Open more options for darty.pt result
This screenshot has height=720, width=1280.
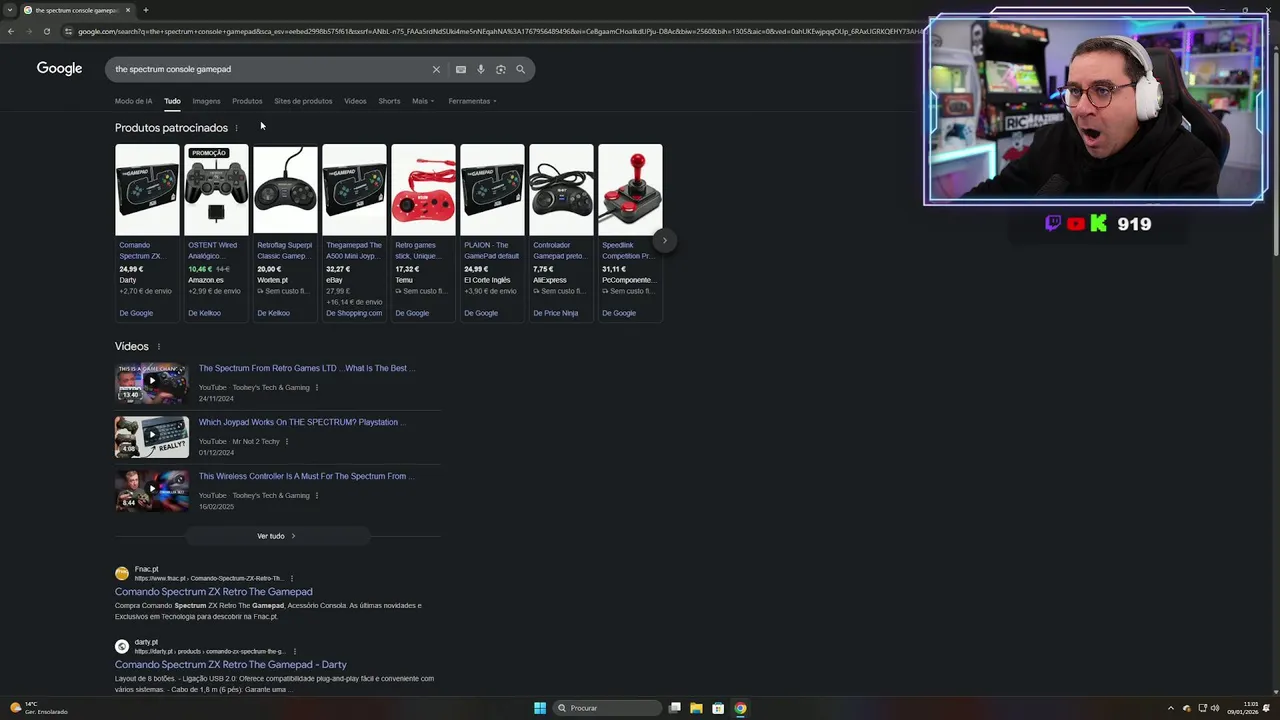tap(294, 651)
